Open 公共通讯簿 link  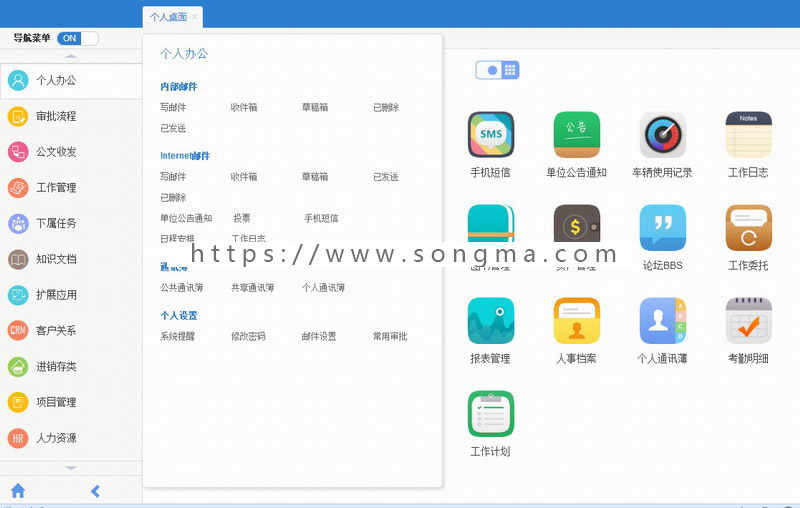pos(182,288)
